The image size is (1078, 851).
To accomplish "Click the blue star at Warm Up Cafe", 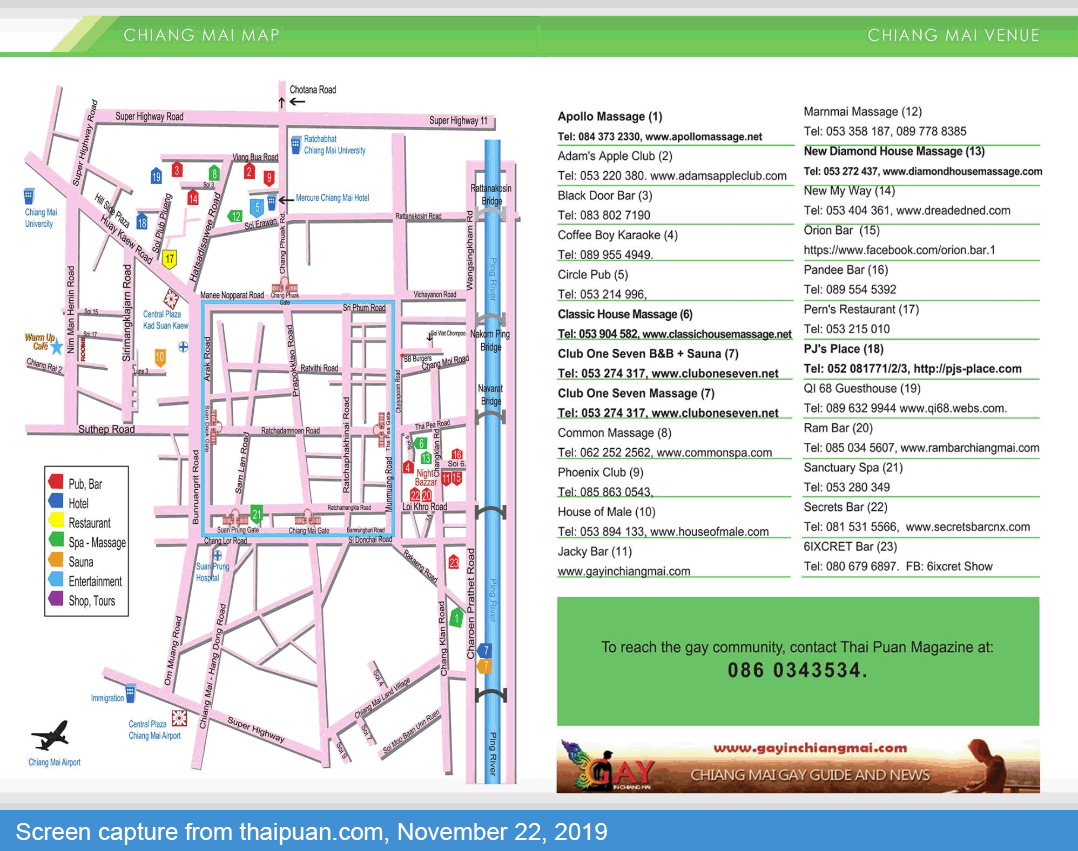I will (57, 346).
